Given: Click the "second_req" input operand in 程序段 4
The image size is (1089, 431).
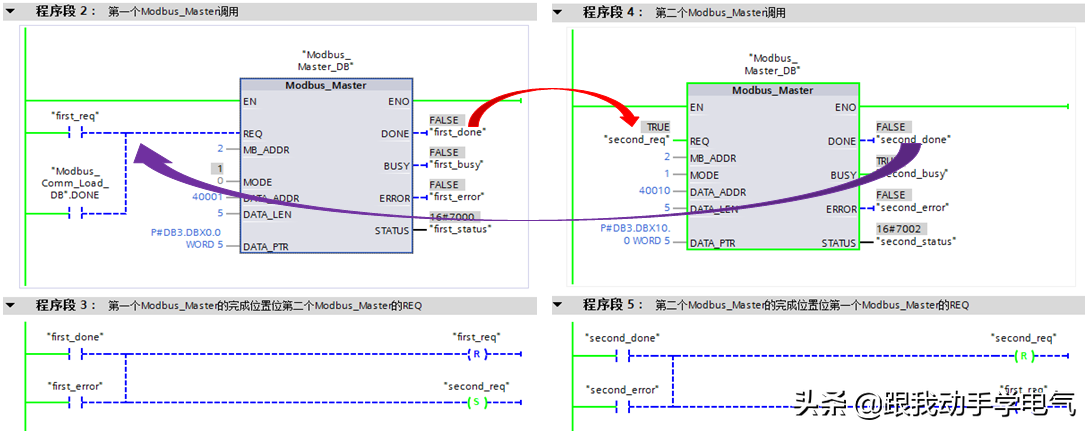Looking at the screenshot, I should (637, 140).
